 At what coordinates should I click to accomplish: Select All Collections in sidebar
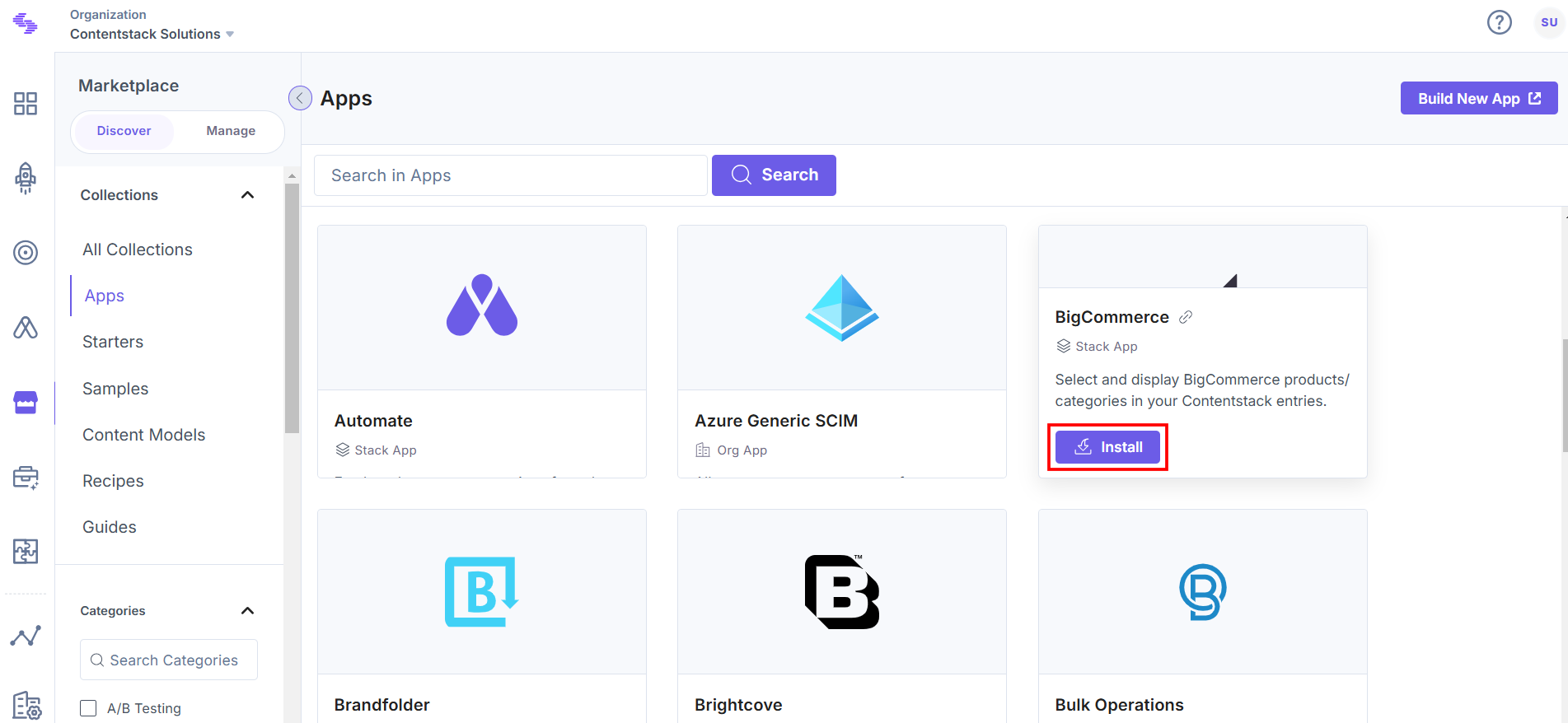tap(138, 250)
